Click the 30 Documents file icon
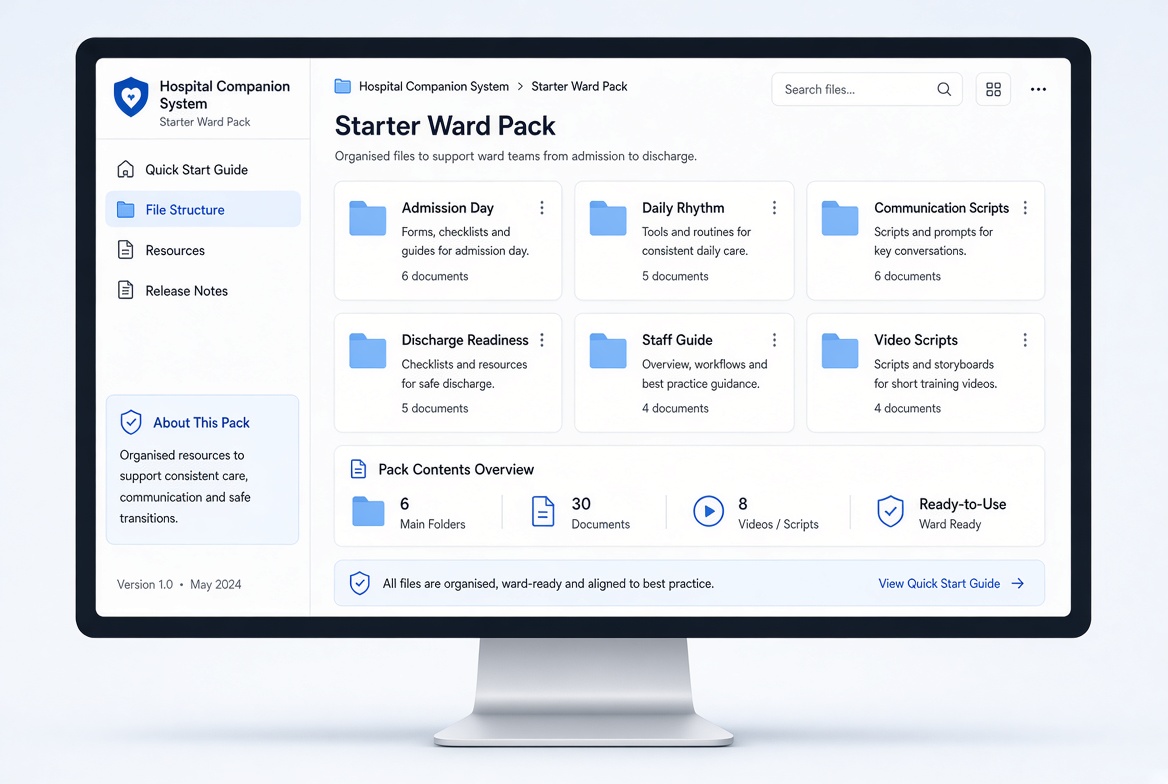The height and width of the screenshot is (784, 1168). tap(543, 512)
